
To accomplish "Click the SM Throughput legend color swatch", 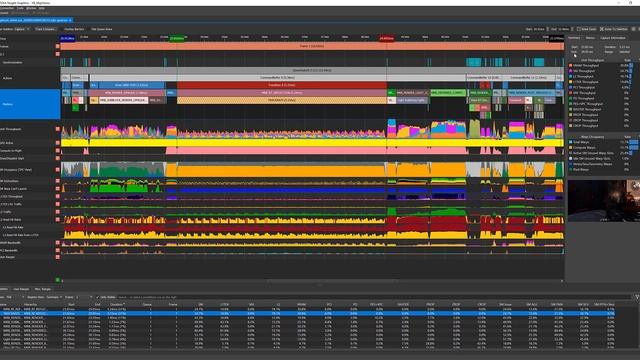I will pos(571,71).
